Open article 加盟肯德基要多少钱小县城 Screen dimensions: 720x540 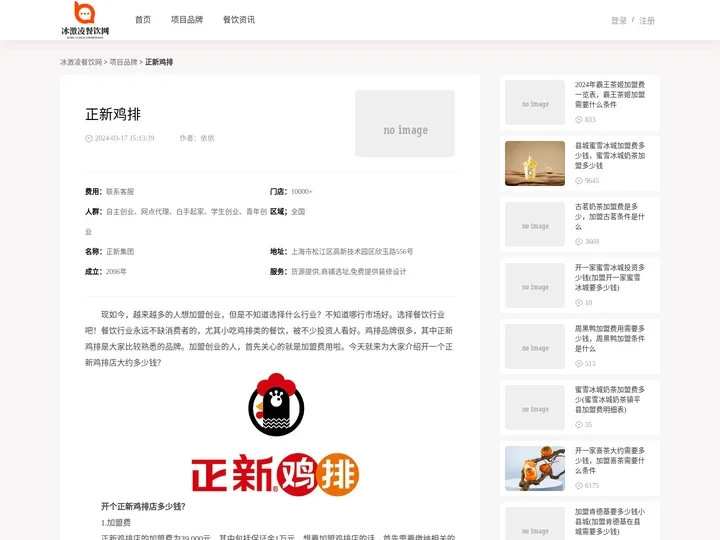(610, 522)
